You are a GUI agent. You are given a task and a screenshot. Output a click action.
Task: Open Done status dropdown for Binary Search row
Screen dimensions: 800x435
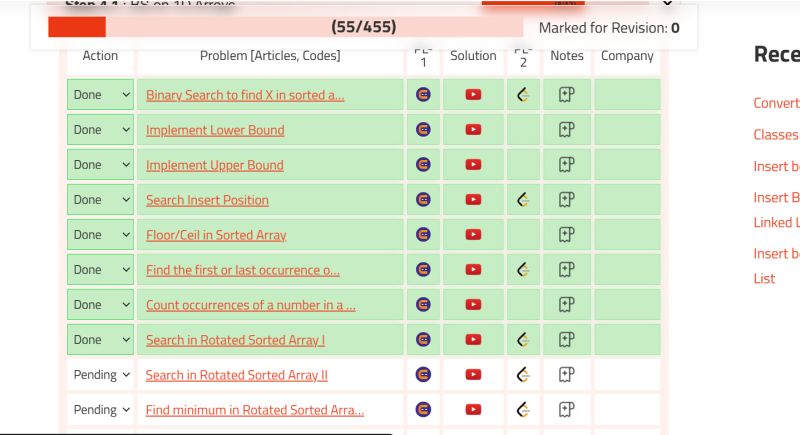coord(101,94)
